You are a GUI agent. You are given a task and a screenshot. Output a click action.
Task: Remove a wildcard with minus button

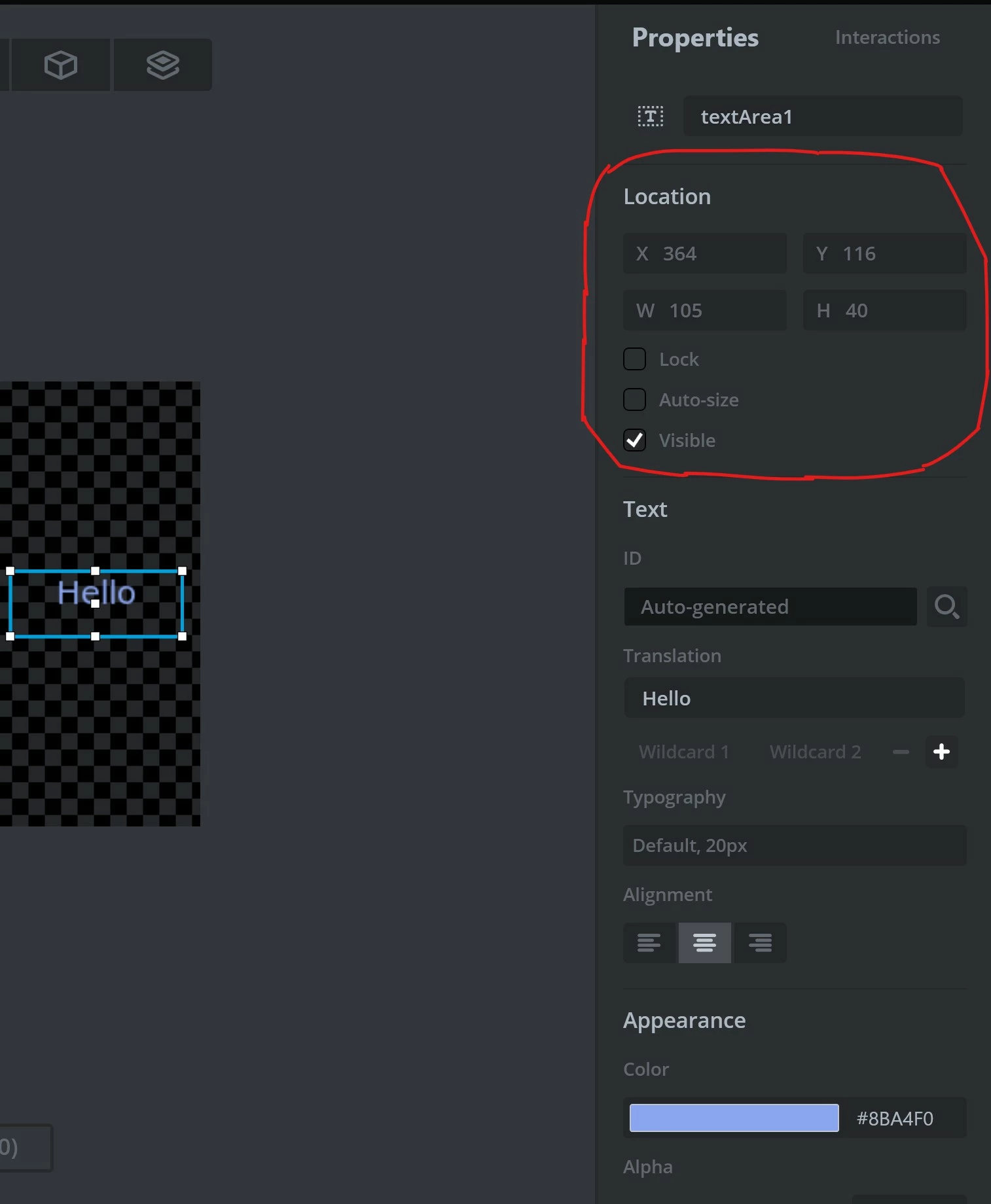(x=901, y=752)
